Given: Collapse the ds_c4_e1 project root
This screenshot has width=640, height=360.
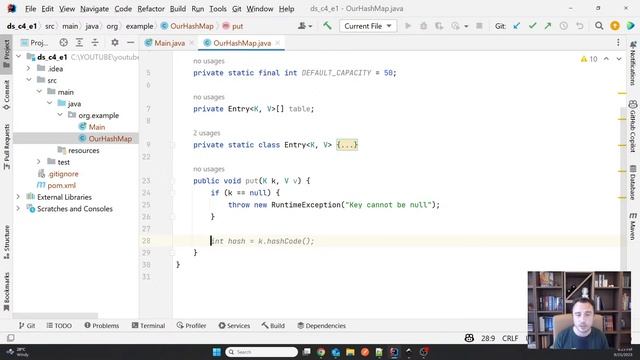Looking at the screenshot, I should [x=19, y=57].
